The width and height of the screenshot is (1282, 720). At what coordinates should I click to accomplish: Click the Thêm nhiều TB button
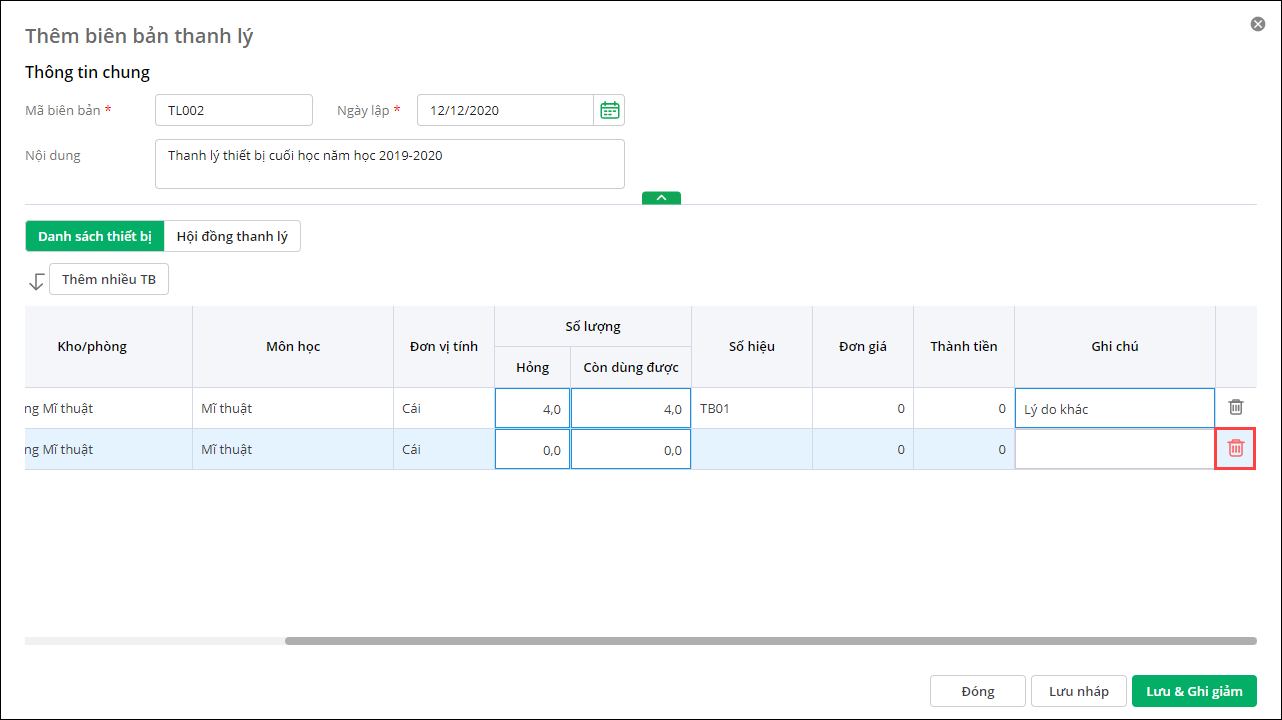(109, 279)
